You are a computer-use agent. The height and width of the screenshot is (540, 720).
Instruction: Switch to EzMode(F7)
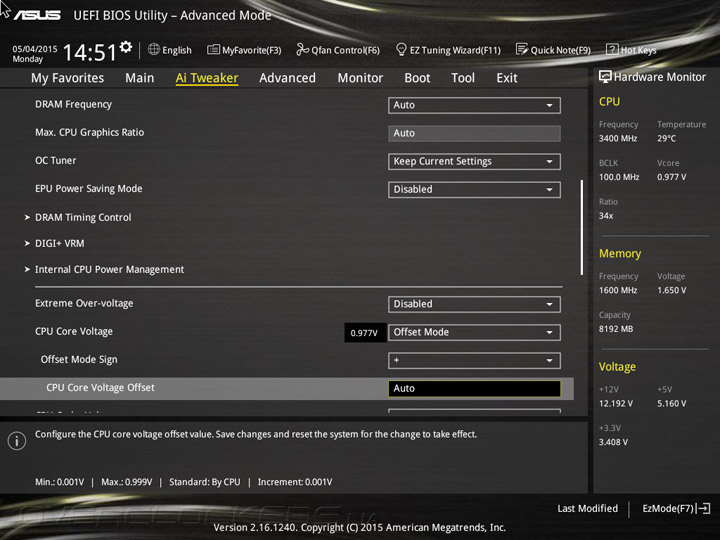[x=676, y=508]
